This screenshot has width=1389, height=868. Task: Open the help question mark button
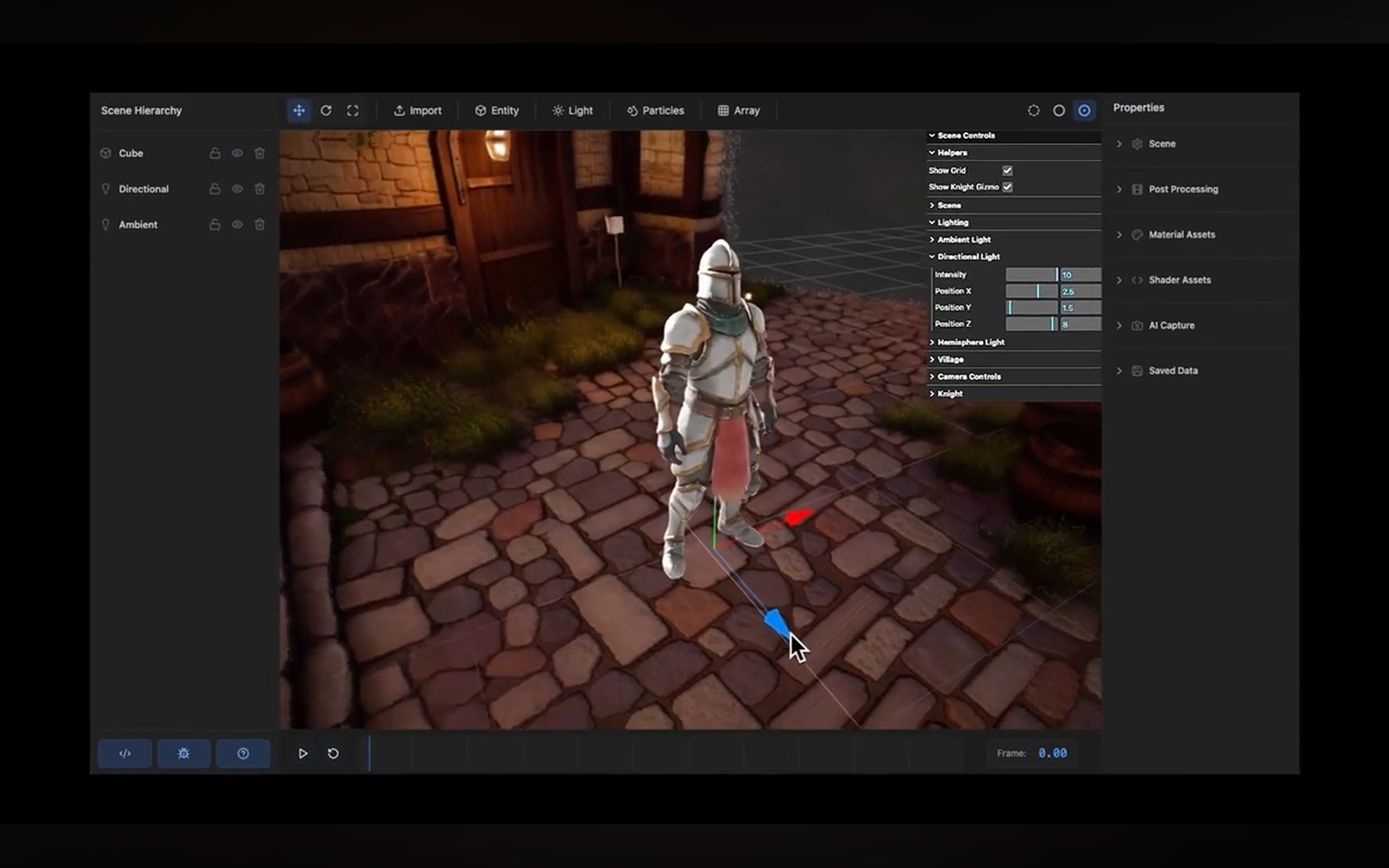coord(243,753)
